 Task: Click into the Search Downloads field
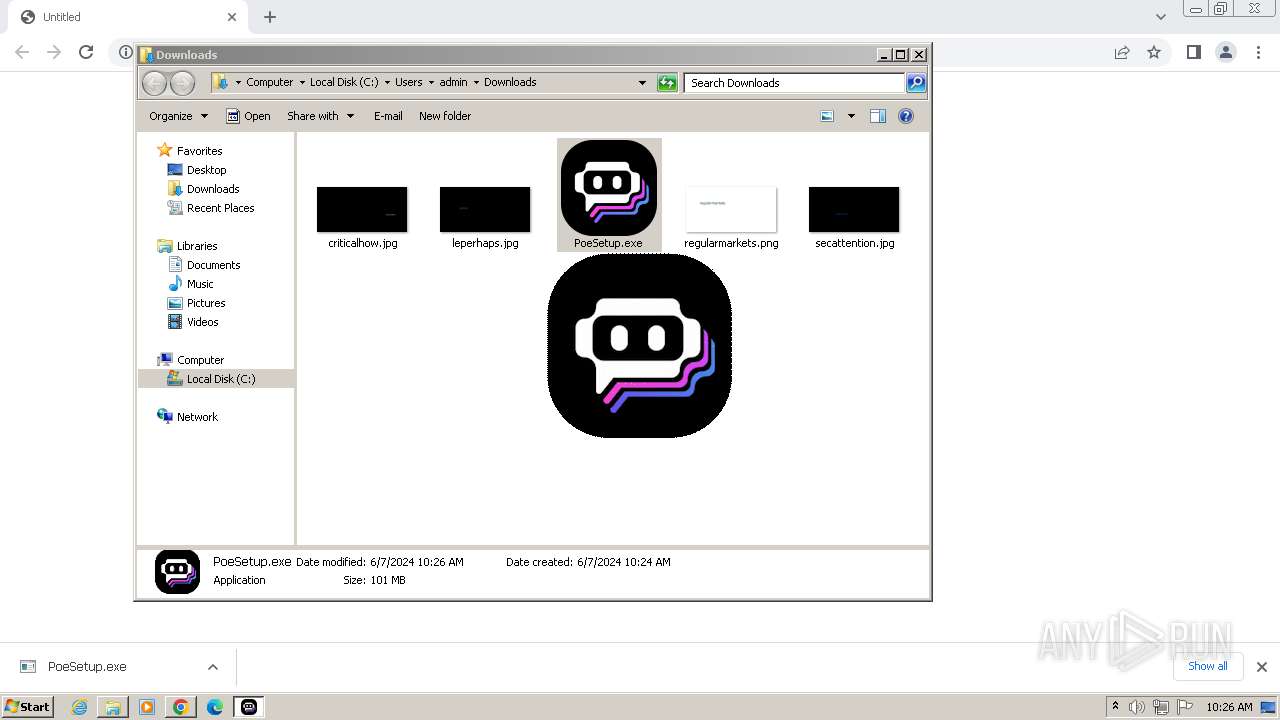[795, 83]
